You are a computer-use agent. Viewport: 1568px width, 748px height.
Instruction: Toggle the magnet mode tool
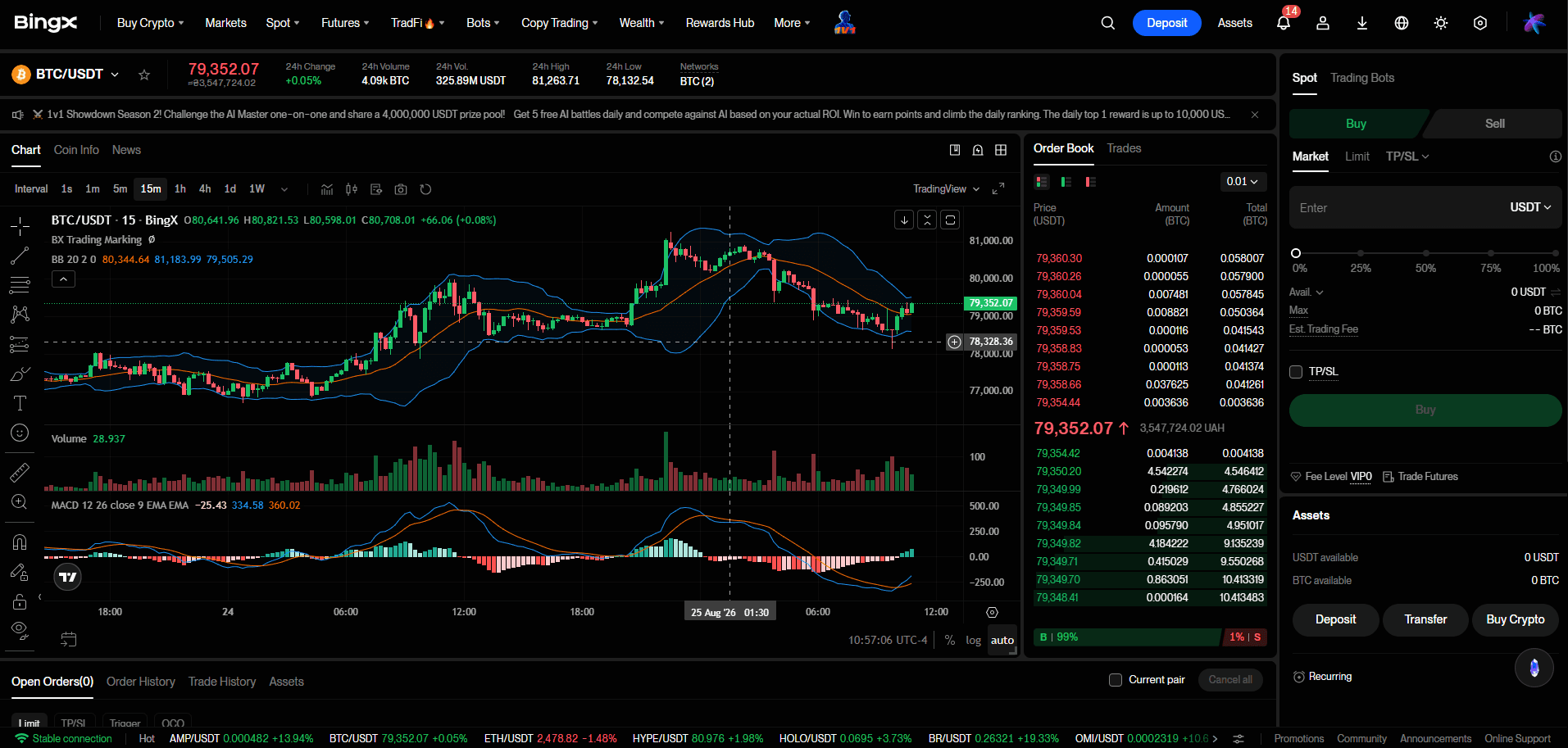pyautogui.click(x=20, y=542)
